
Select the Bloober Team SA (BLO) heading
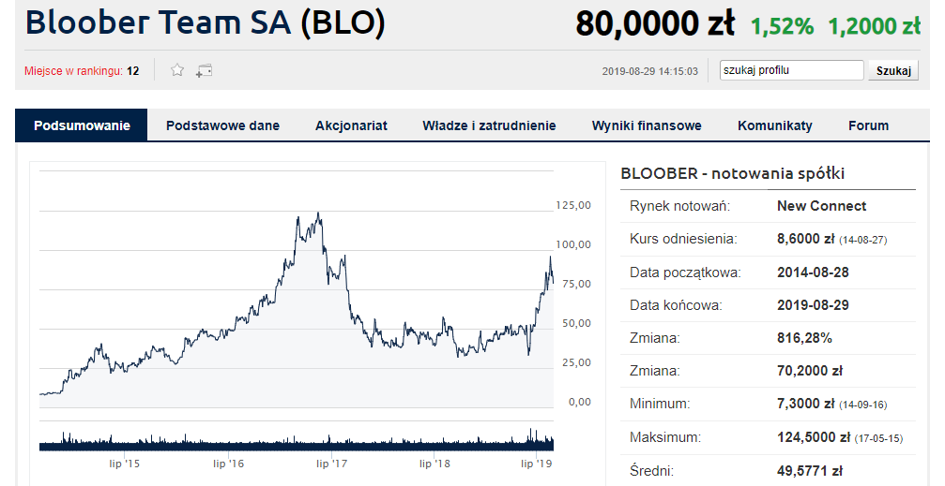click(205, 22)
